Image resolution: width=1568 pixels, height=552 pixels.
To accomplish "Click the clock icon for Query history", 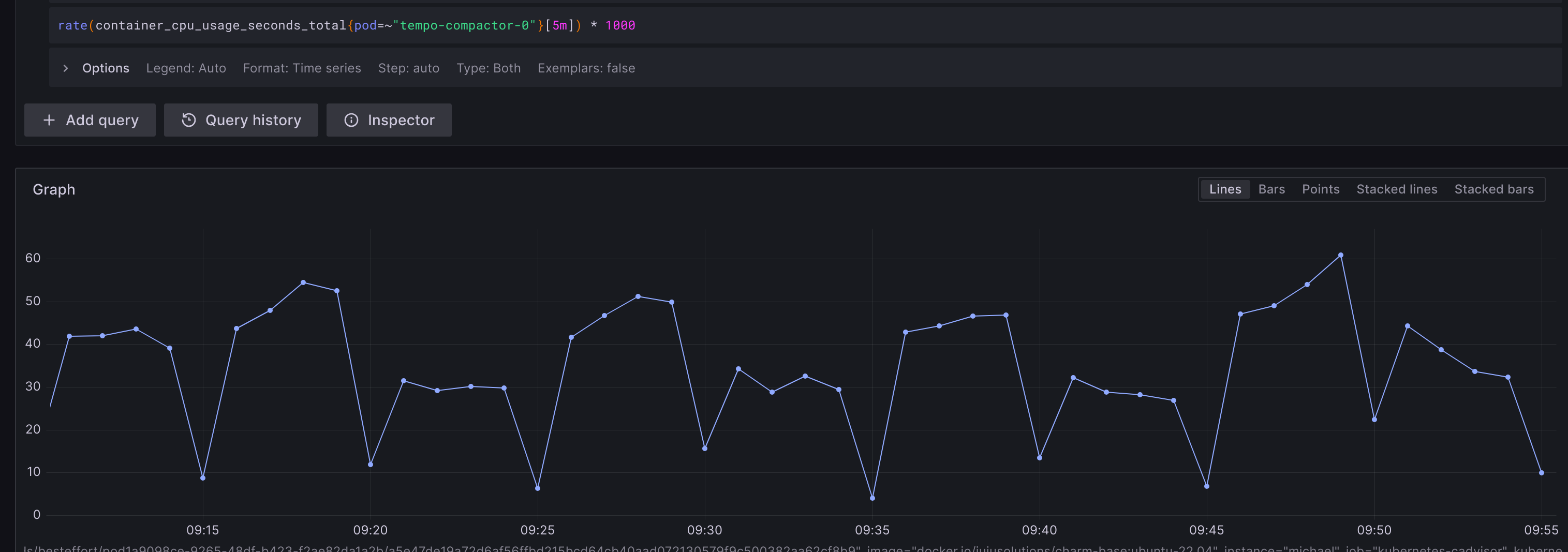I will coord(189,121).
